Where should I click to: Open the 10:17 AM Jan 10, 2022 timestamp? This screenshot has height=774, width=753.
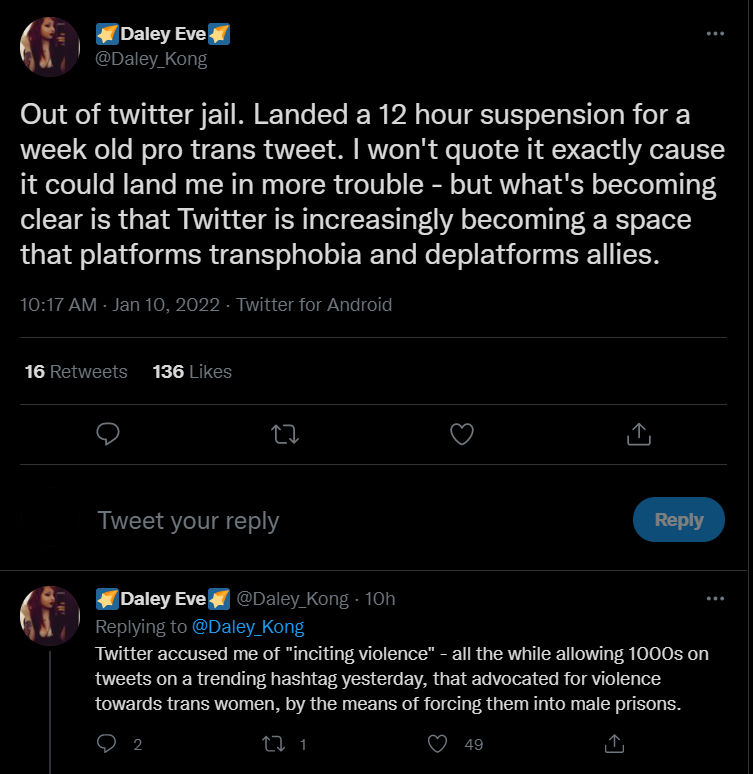119,305
